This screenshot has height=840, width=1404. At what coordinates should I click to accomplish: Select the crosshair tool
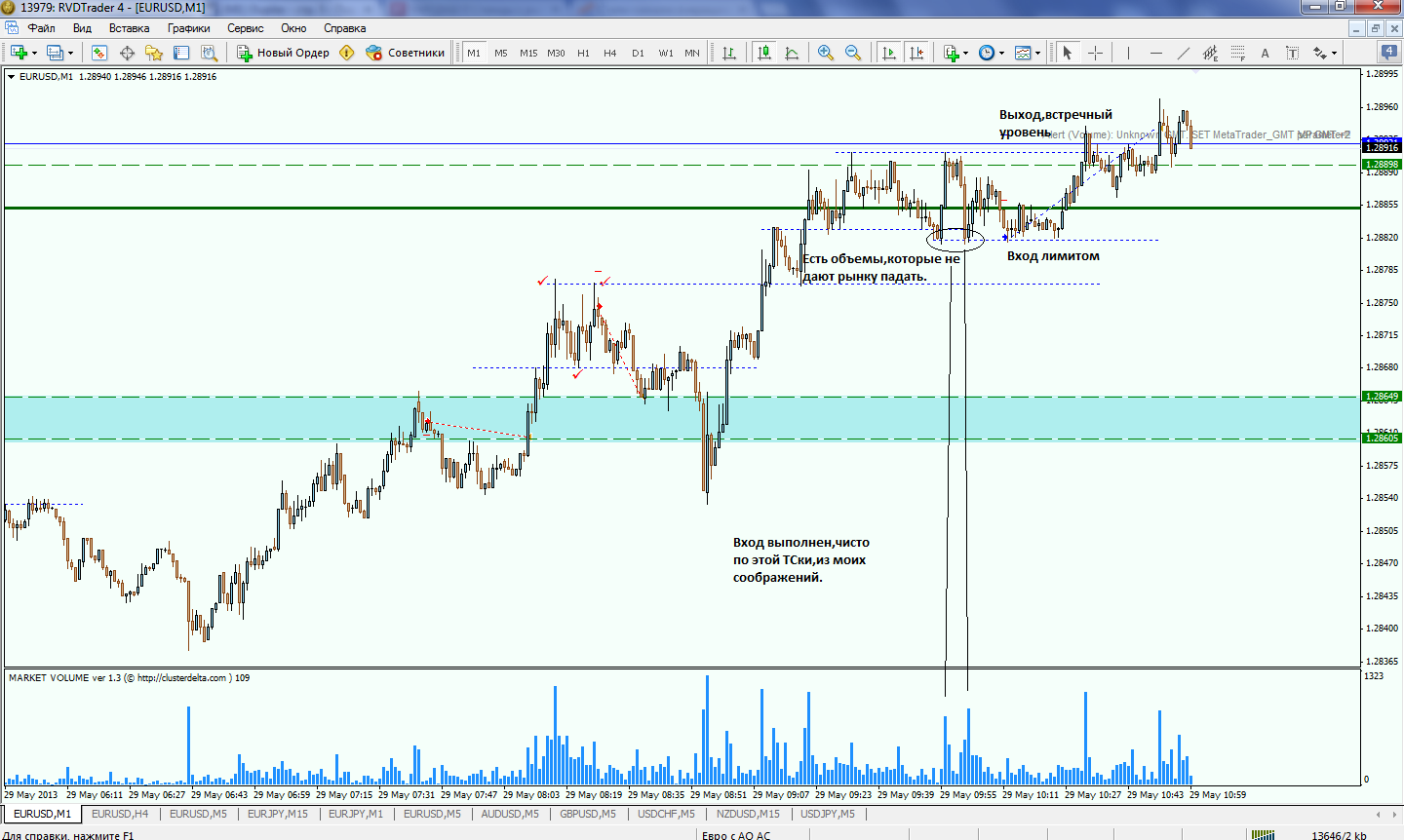[x=1095, y=53]
